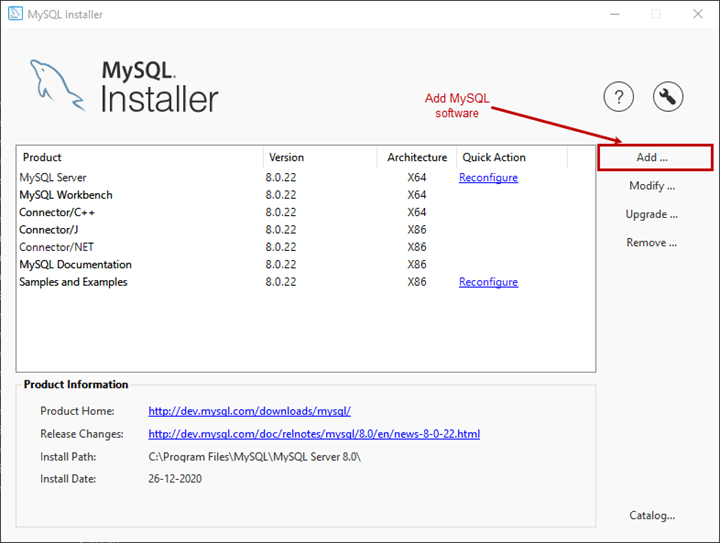Click the Product column header
The image size is (720, 543).
pyautogui.click(x=140, y=157)
